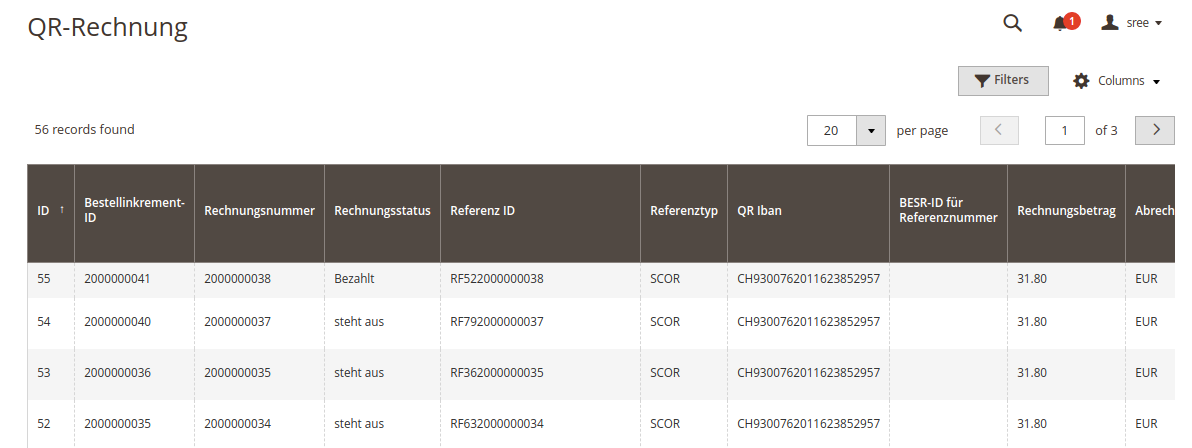Focus the current page number field
The image size is (1192, 448).
tap(1064, 130)
